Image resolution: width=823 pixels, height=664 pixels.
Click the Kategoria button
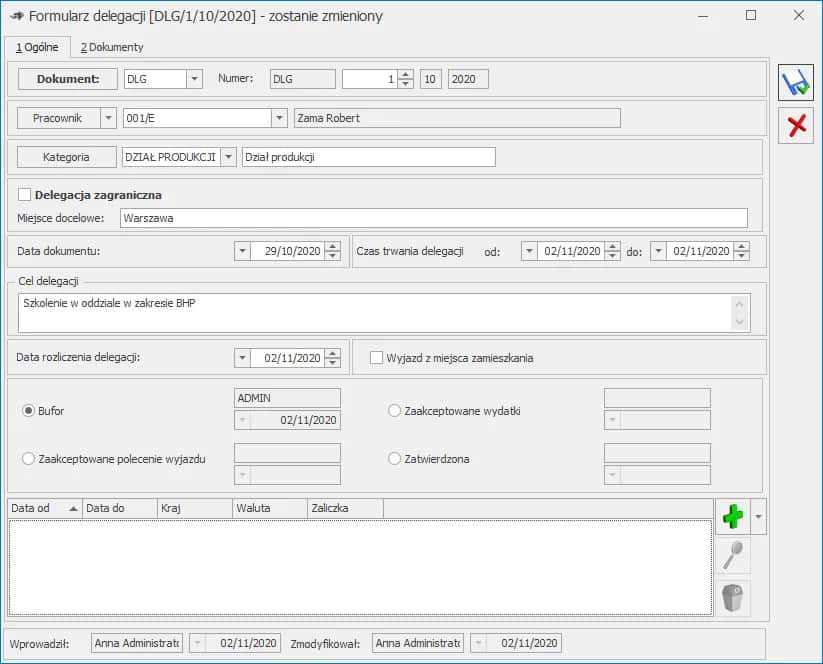(x=66, y=157)
